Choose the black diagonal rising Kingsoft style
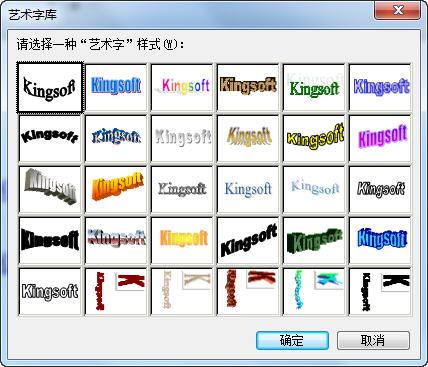Image resolution: width=428 pixels, height=367 pixels. (248, 240)
